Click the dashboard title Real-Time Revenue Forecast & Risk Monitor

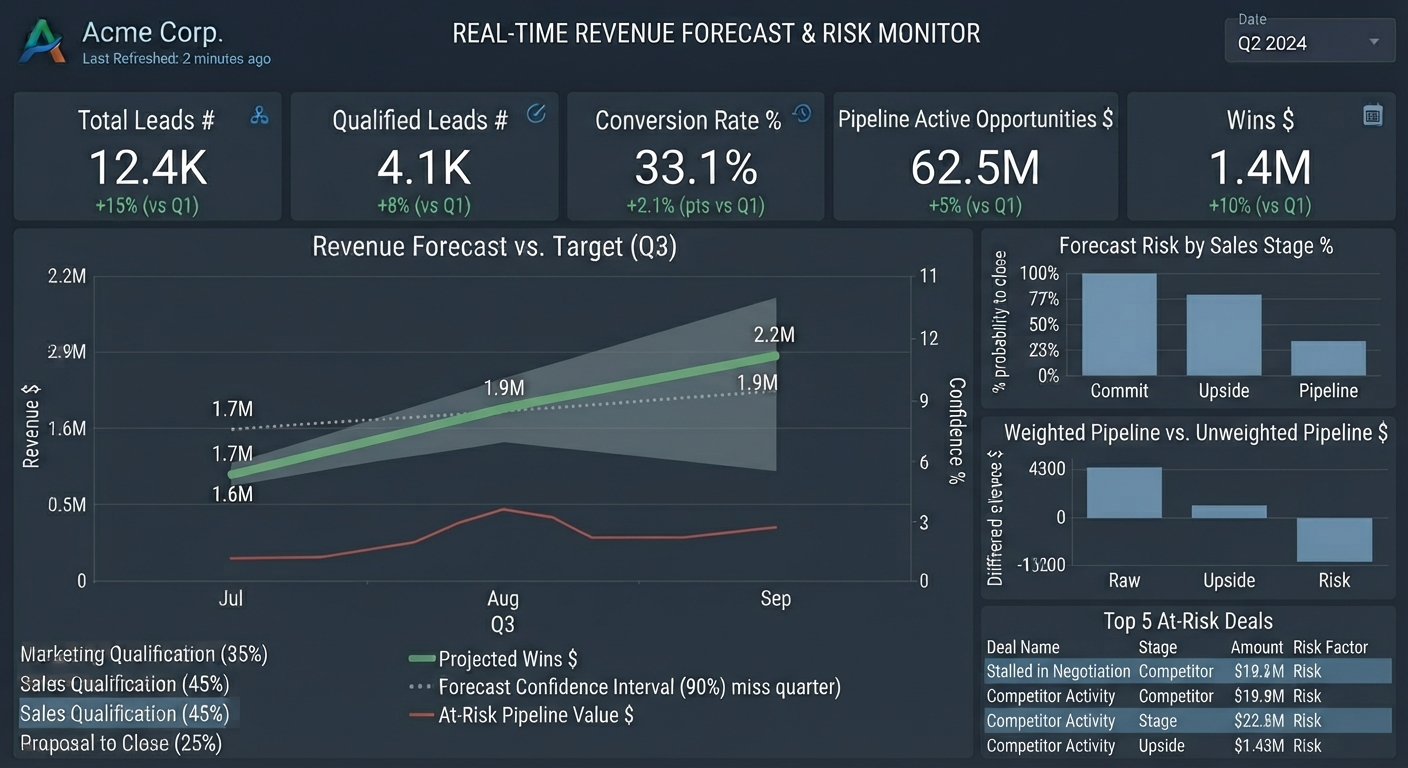[x=716, y=33]
